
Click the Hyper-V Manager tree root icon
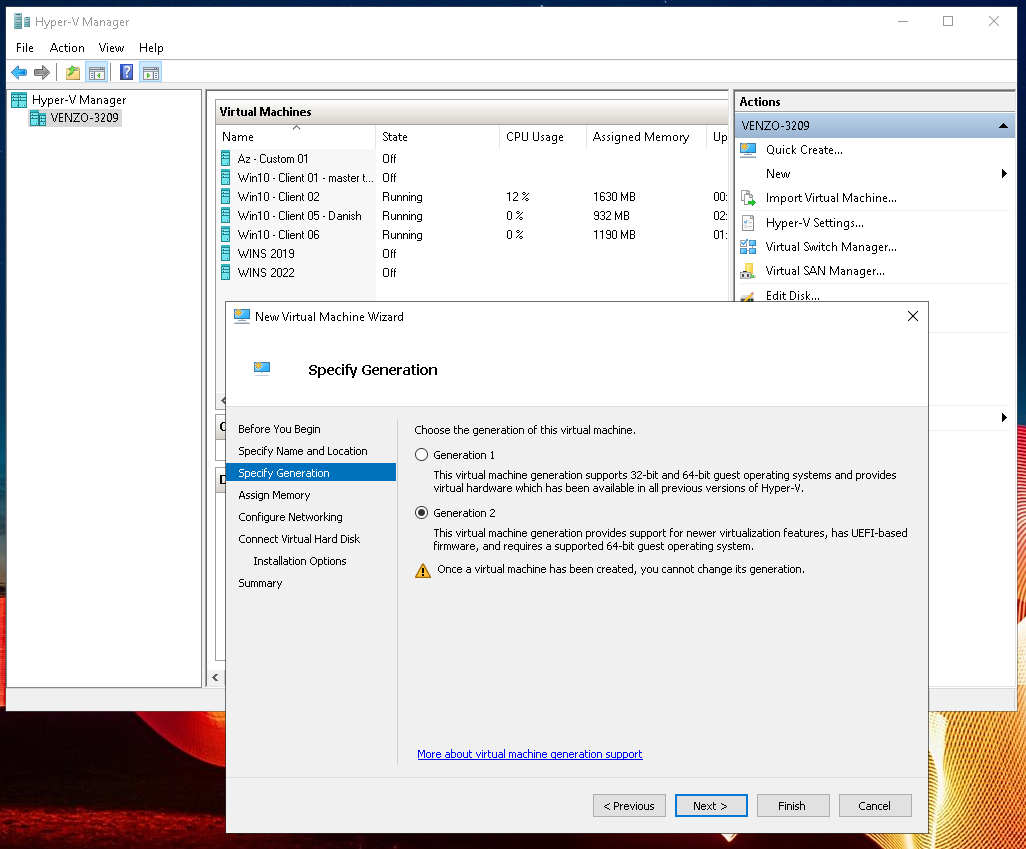tap(19, 99)
